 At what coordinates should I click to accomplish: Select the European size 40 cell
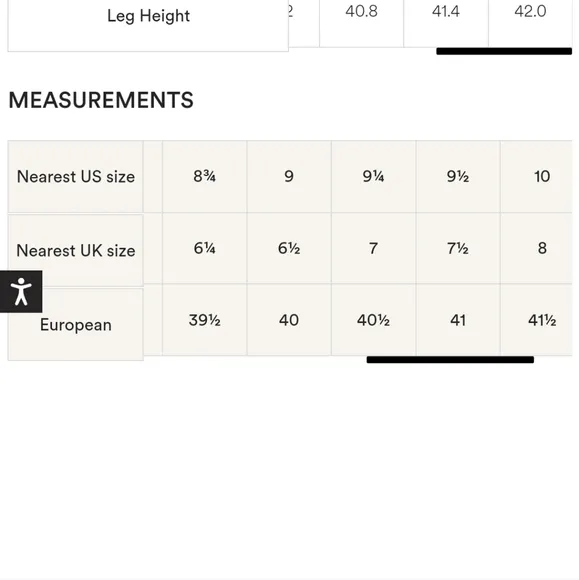(289, 320)
